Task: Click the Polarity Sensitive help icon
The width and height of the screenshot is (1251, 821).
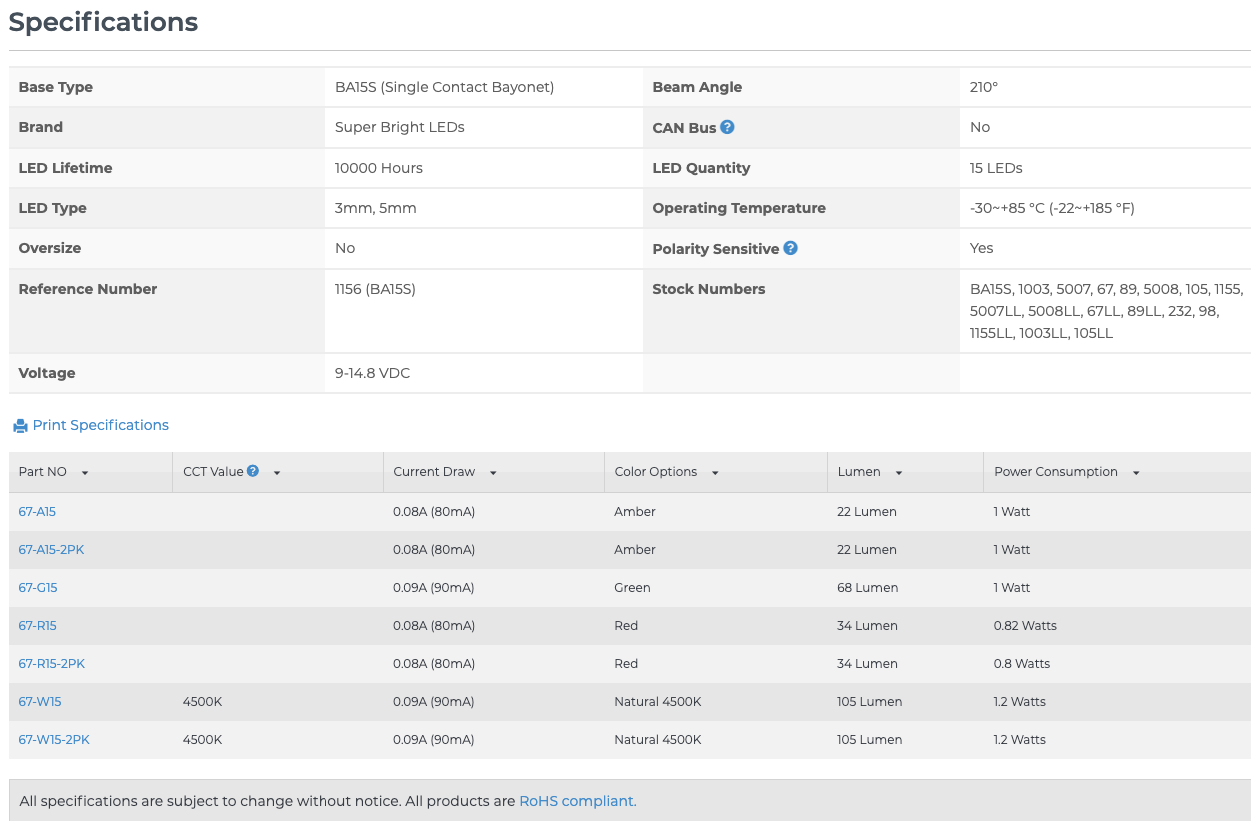Action: (x=790, y=248)
